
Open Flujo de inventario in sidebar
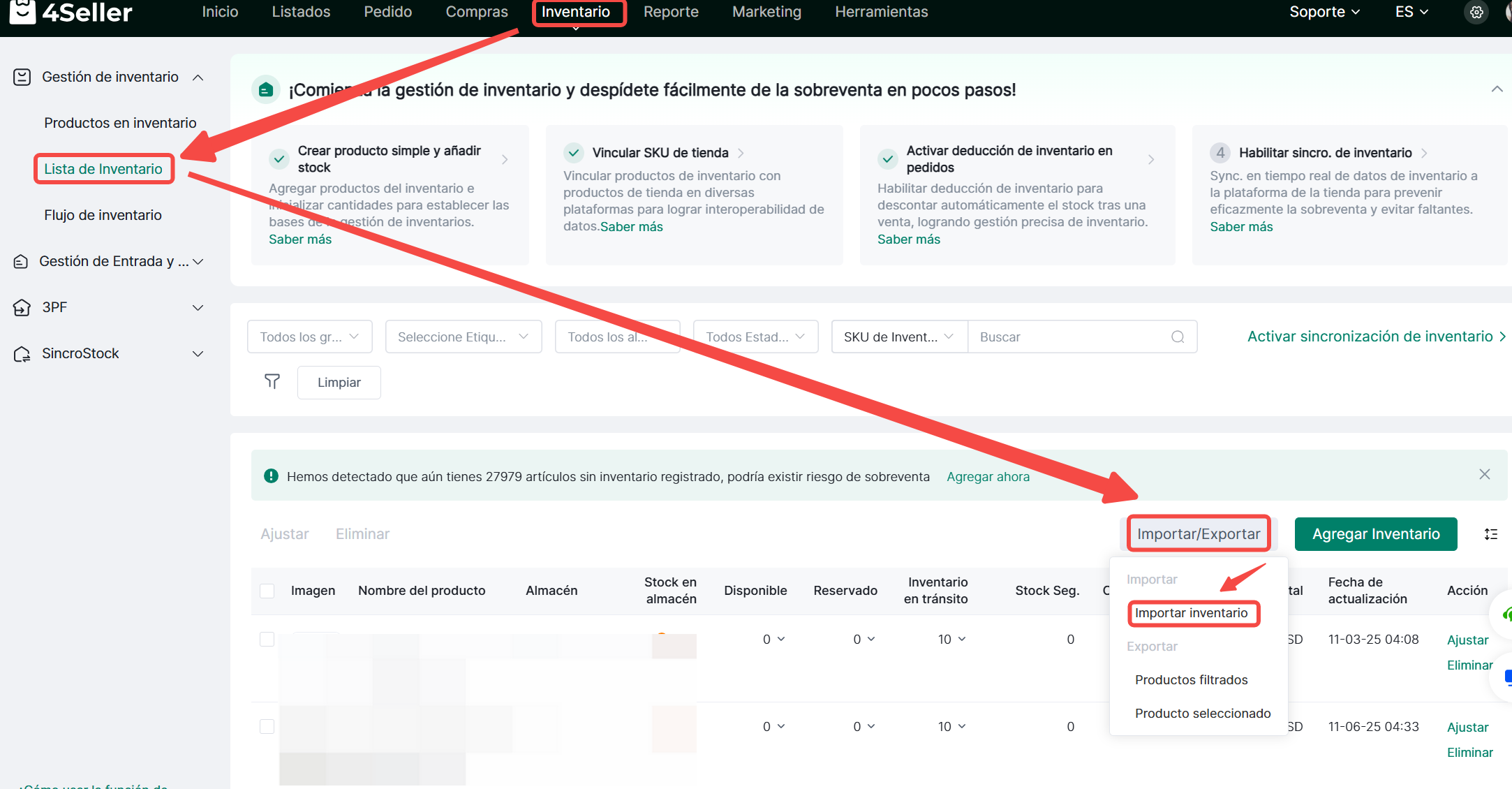pyautogui.click(x=103, y=215)
